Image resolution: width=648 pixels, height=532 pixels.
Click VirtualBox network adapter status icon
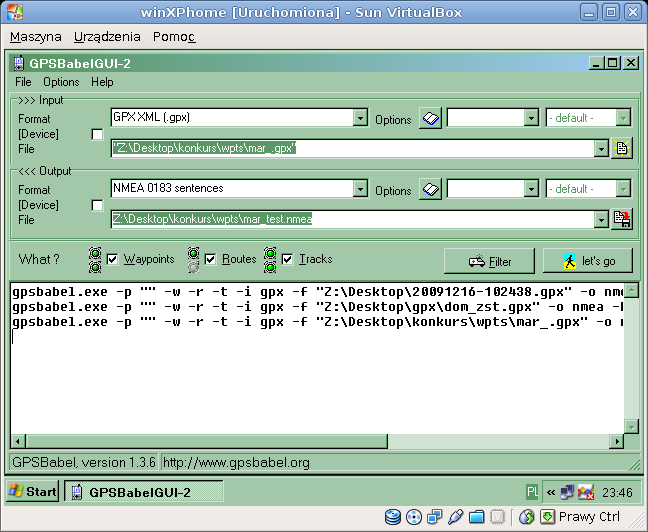point(434,517)
